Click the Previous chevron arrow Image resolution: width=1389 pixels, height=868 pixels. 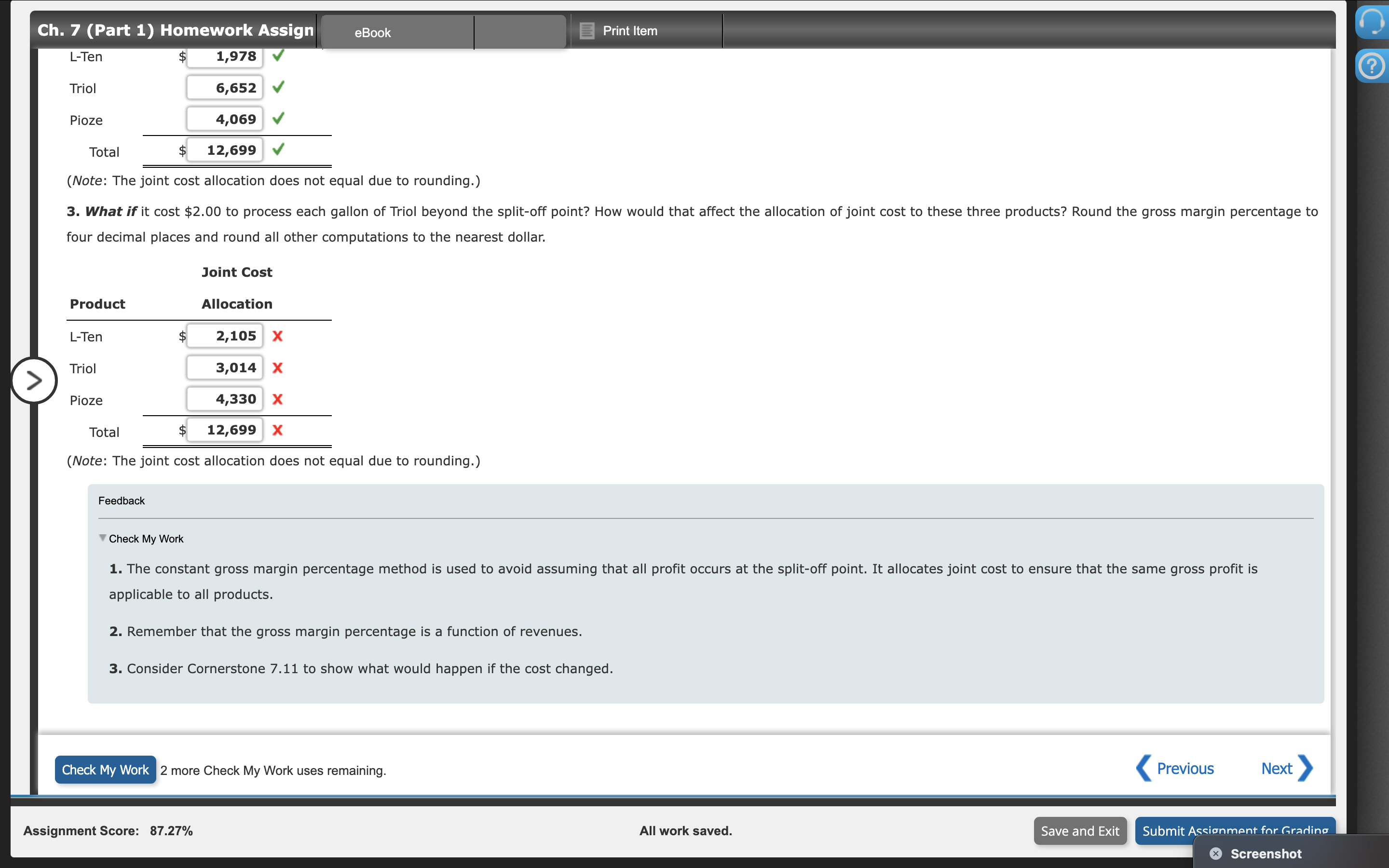(1144, 768)
